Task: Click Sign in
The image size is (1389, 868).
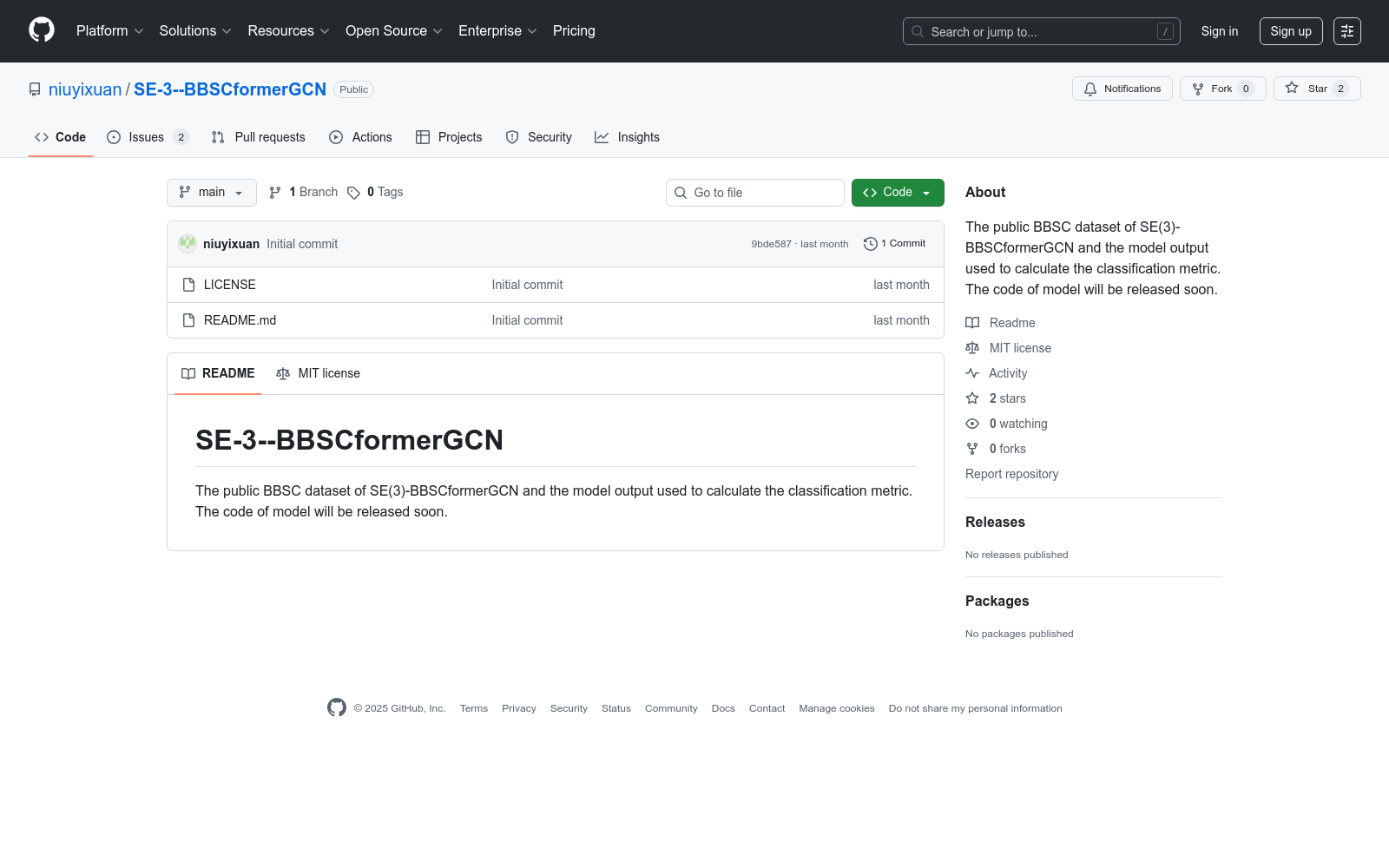Action: pos(1220,31)
